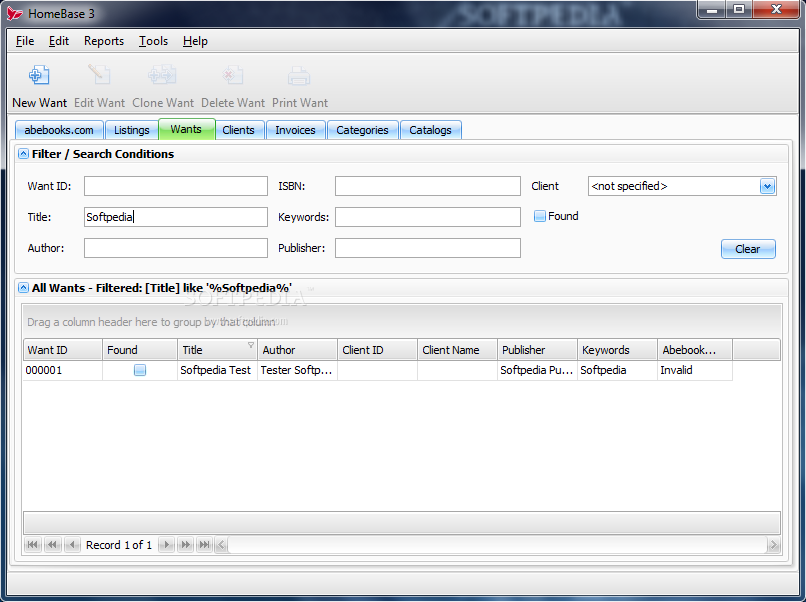This screenshot has height=602, width=806.
Task: Click the New Want toolbar icon
Action: 39,76
